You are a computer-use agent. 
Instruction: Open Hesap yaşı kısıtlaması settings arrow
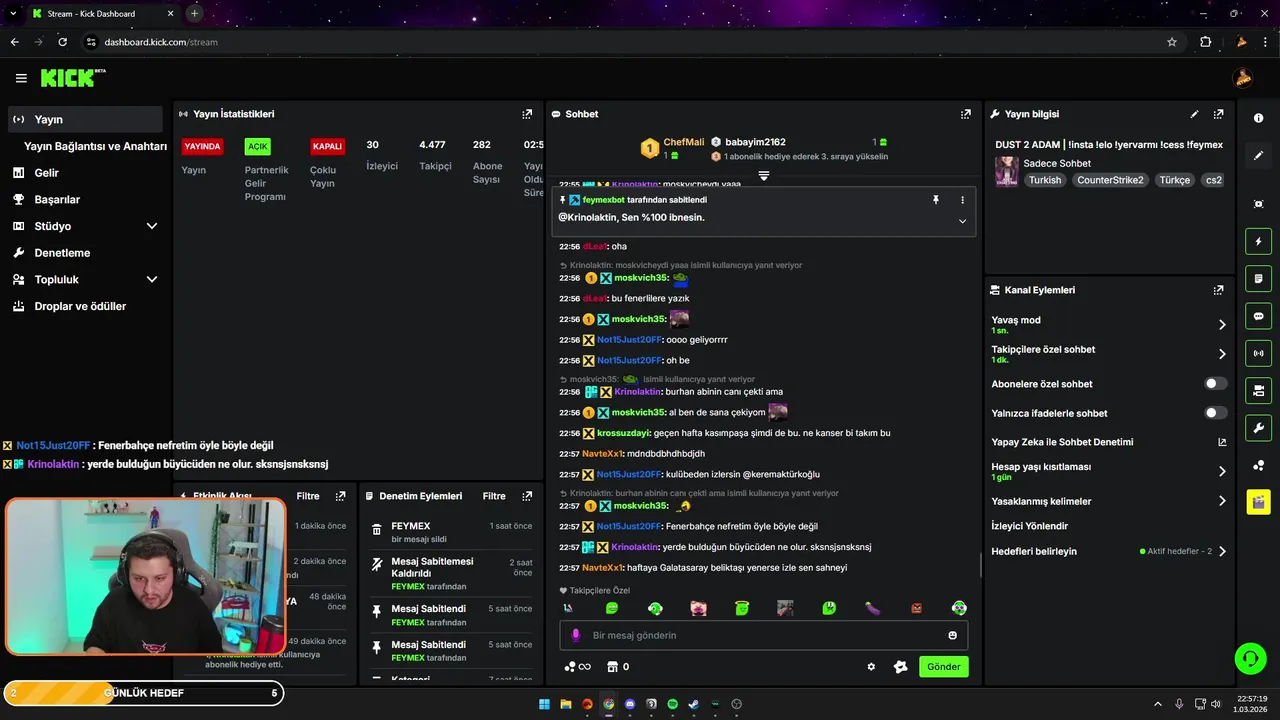point(1221,471)
